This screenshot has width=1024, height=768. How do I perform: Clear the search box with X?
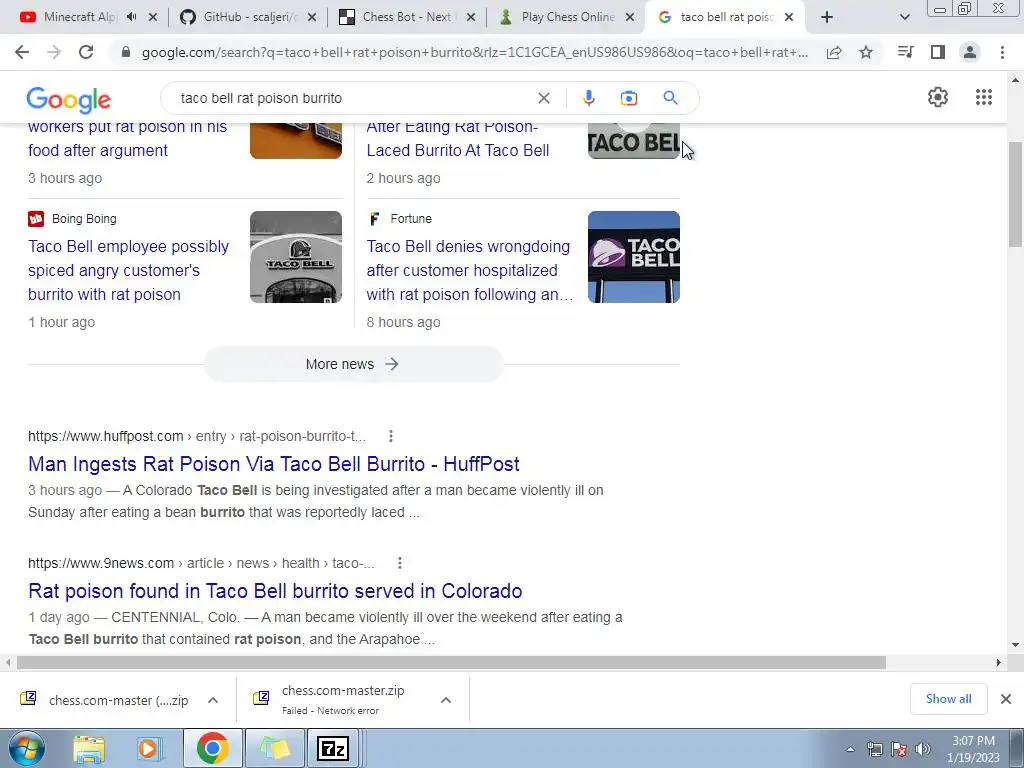(543, 98)
